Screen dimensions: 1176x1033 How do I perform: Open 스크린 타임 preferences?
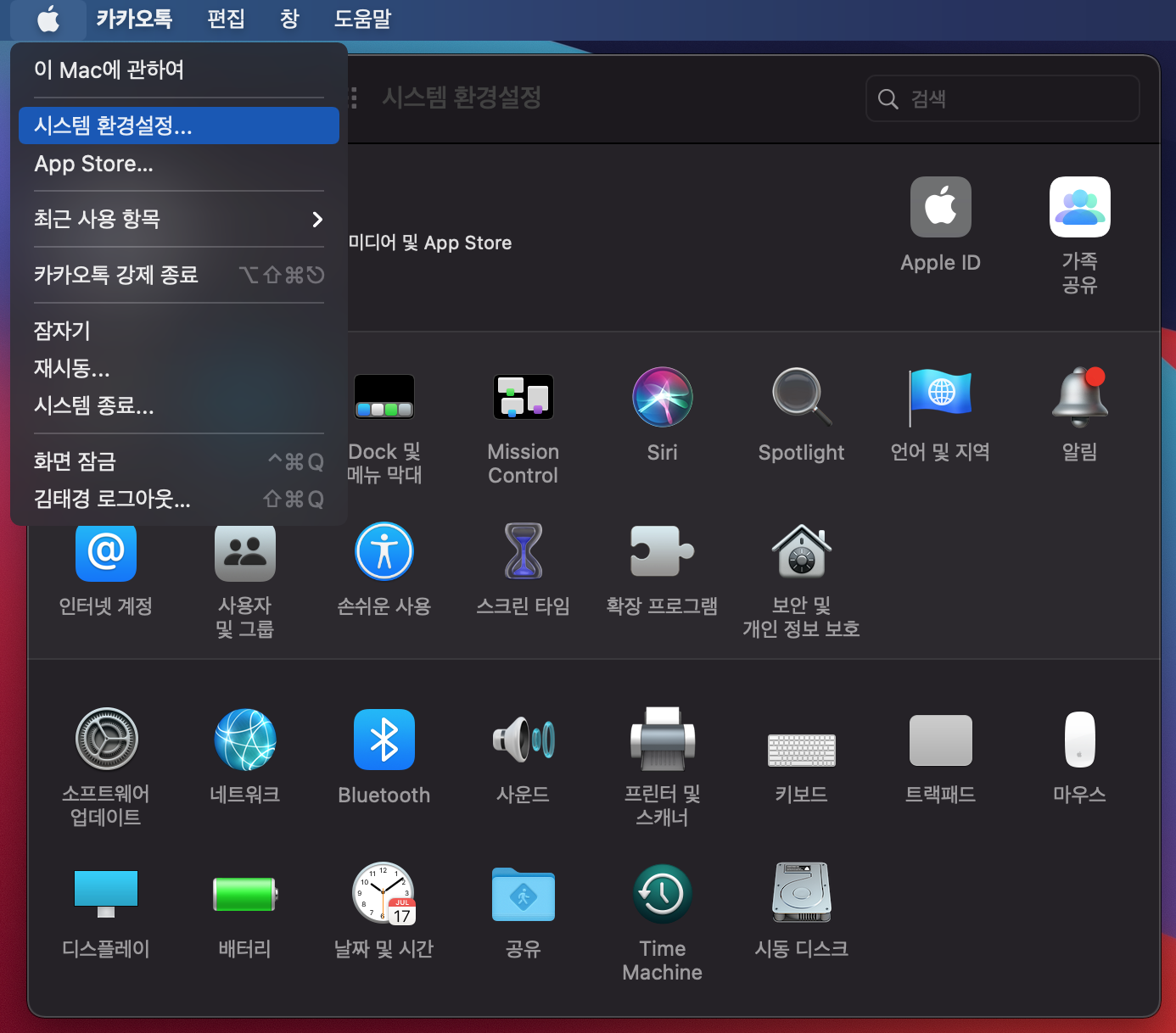tap(524, 569)
